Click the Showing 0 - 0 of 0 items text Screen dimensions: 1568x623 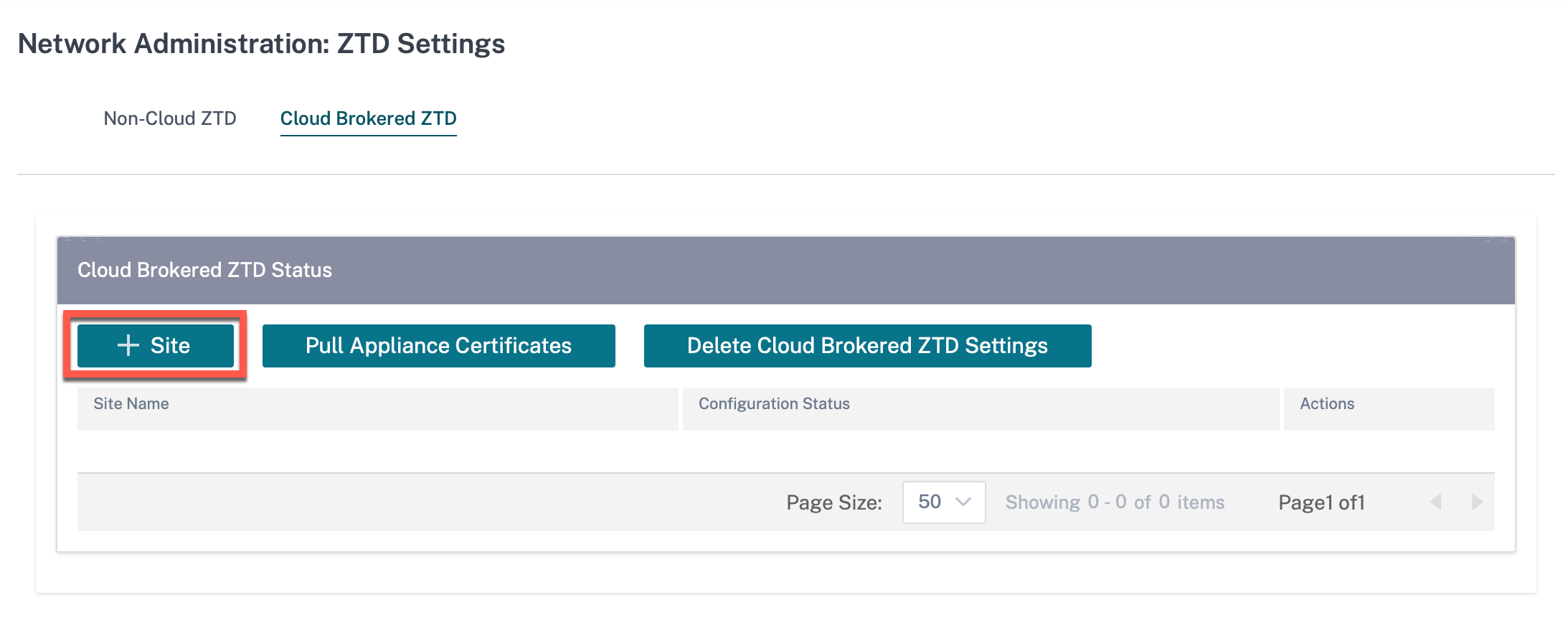(1115, 502)
